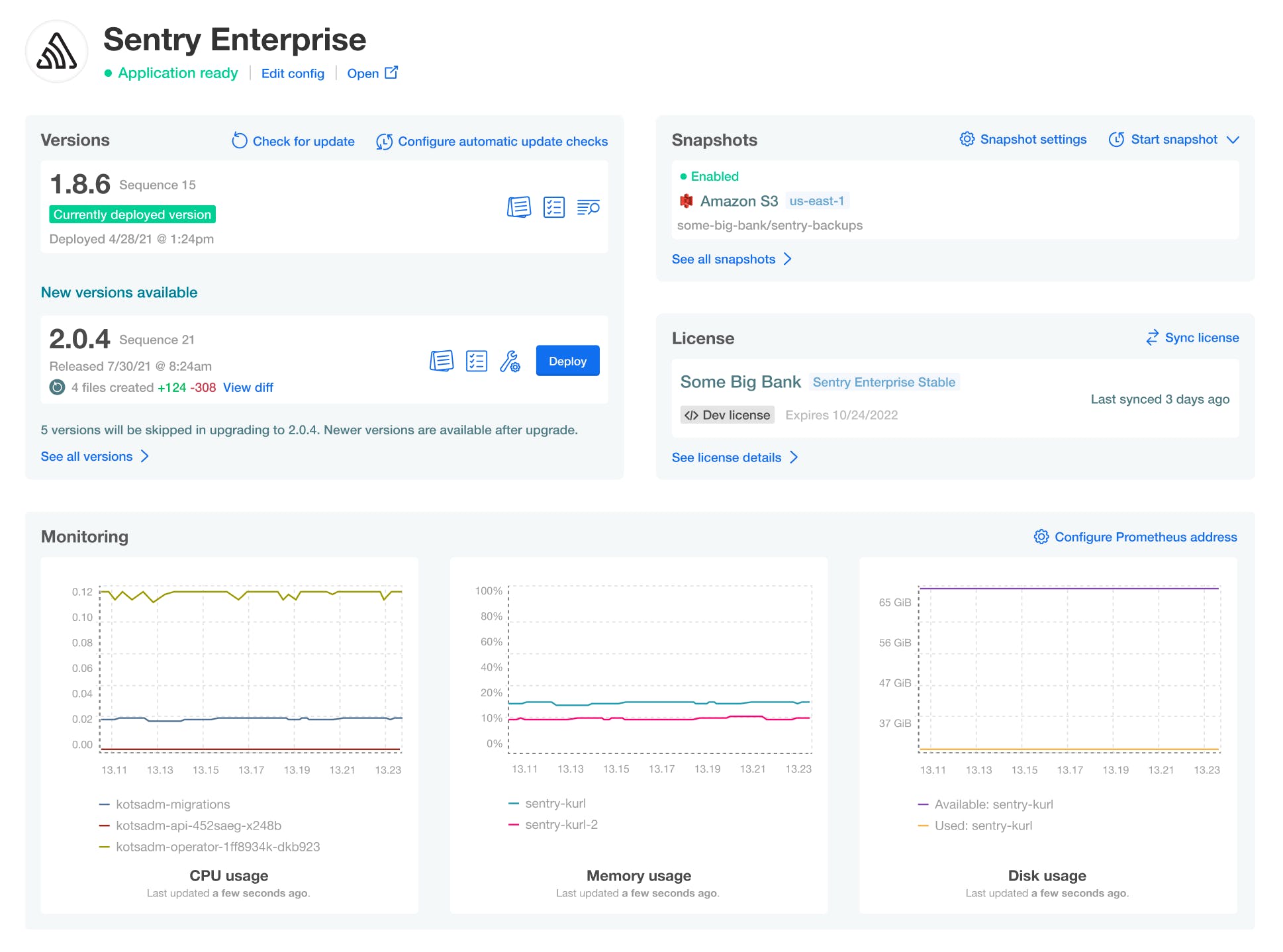View release notes for version 1.8.6
Image resolution: width=1283 pixels, height=952 pixels.
pos(519,207)
